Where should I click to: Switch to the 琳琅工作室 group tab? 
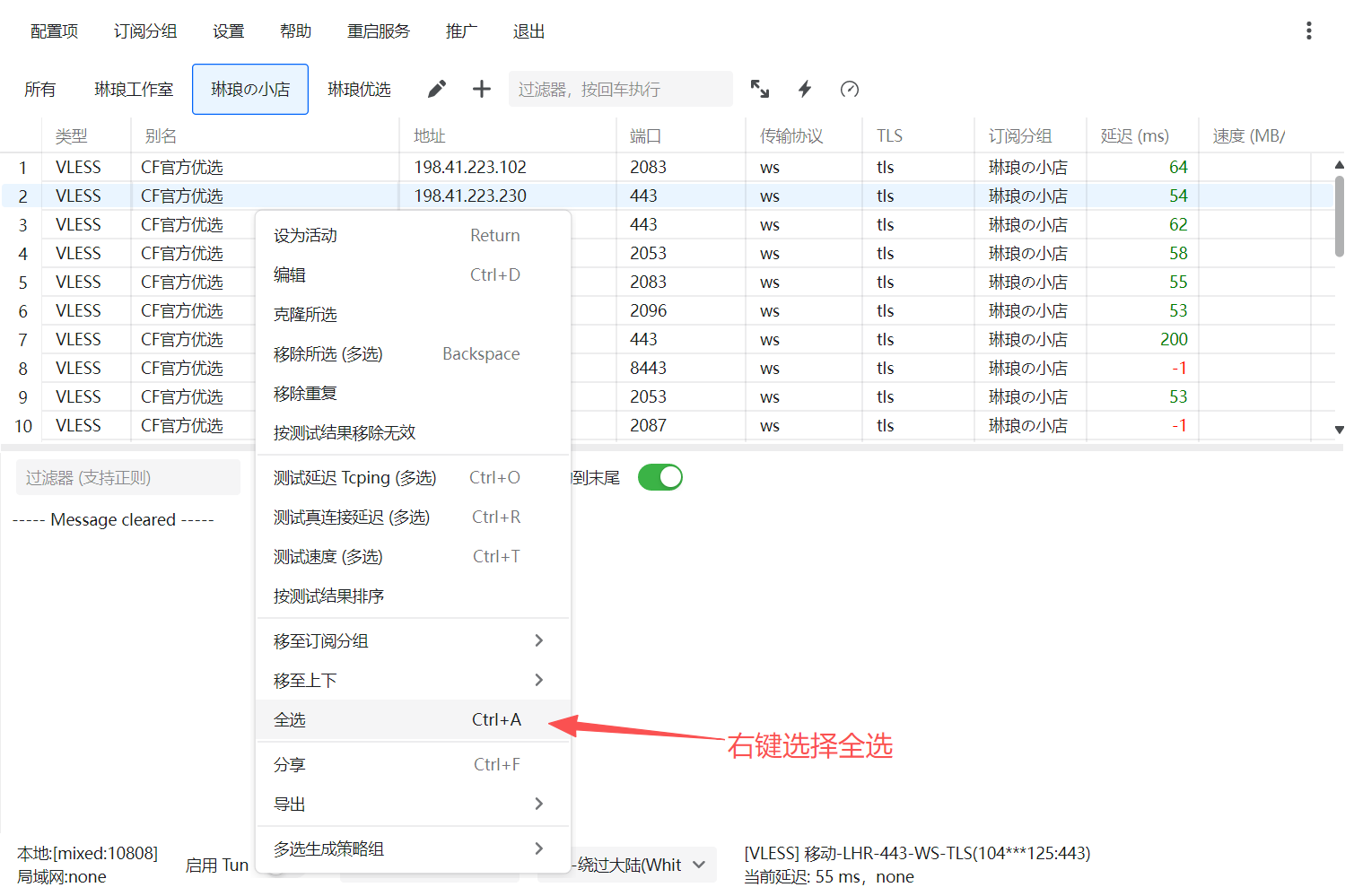point(134,90)
